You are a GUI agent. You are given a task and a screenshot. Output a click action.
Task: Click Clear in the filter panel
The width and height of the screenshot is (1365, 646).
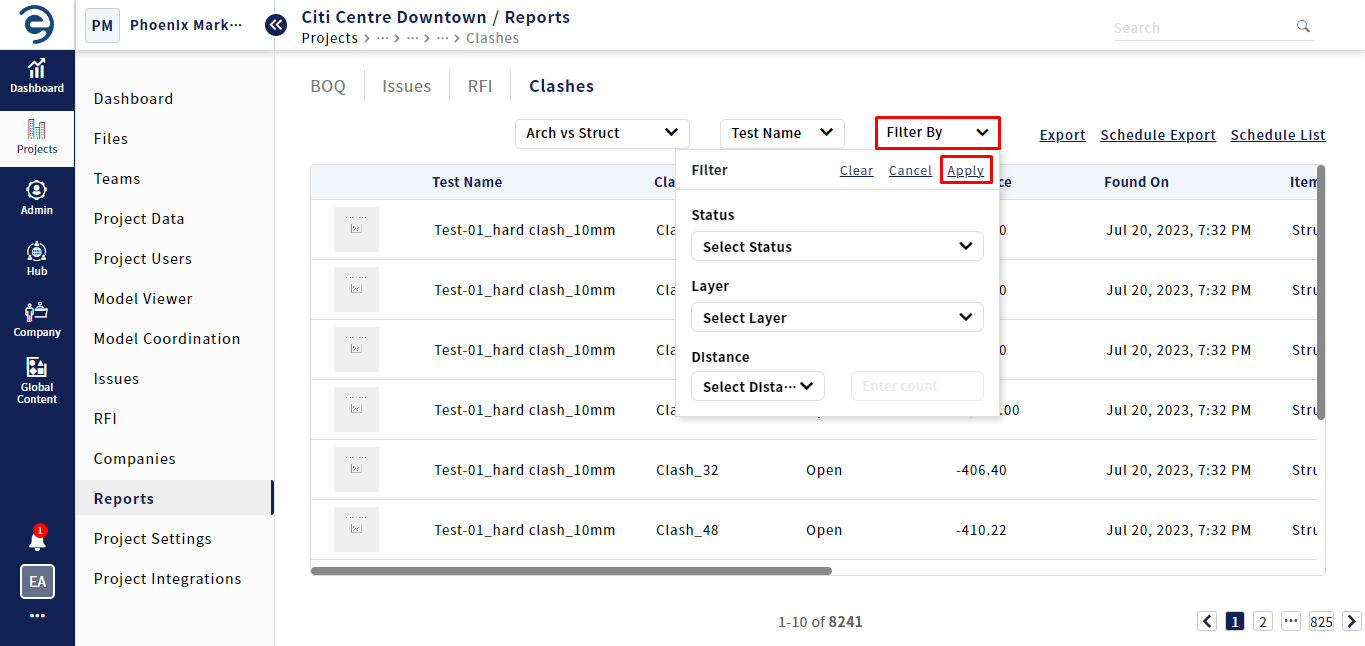pos(856,171)
